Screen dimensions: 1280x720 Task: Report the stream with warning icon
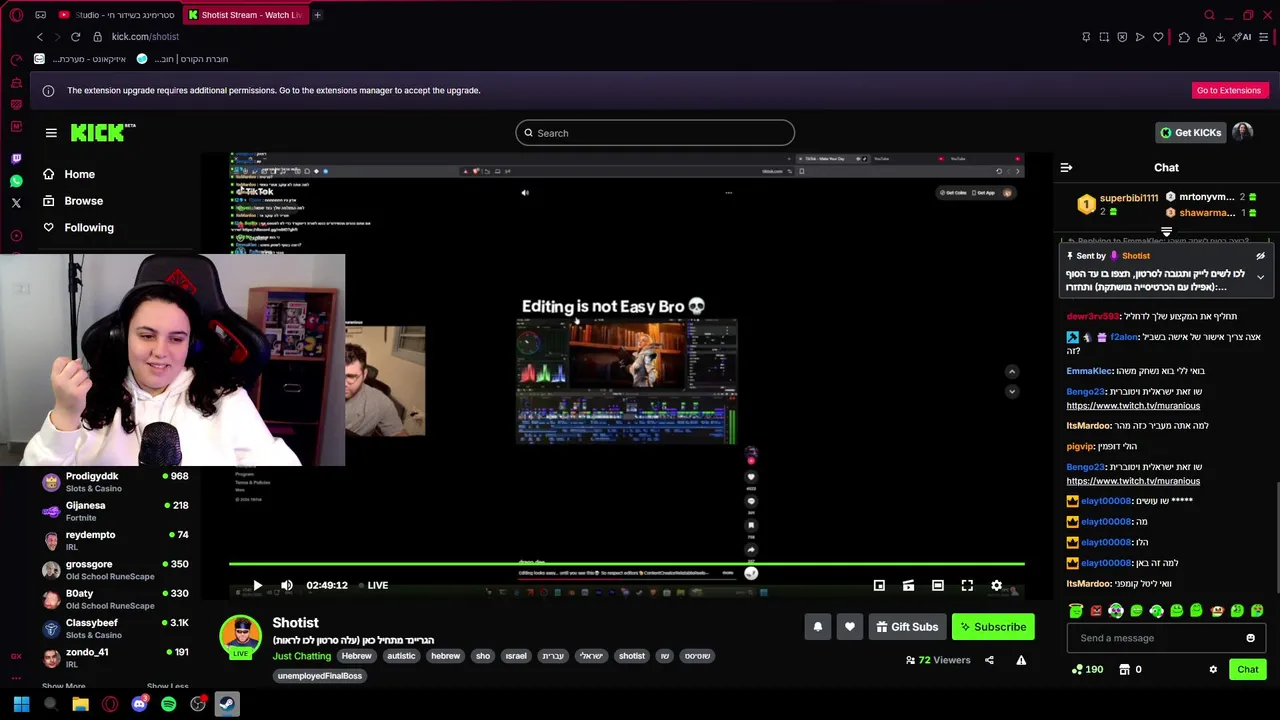tap(1021, 660)
